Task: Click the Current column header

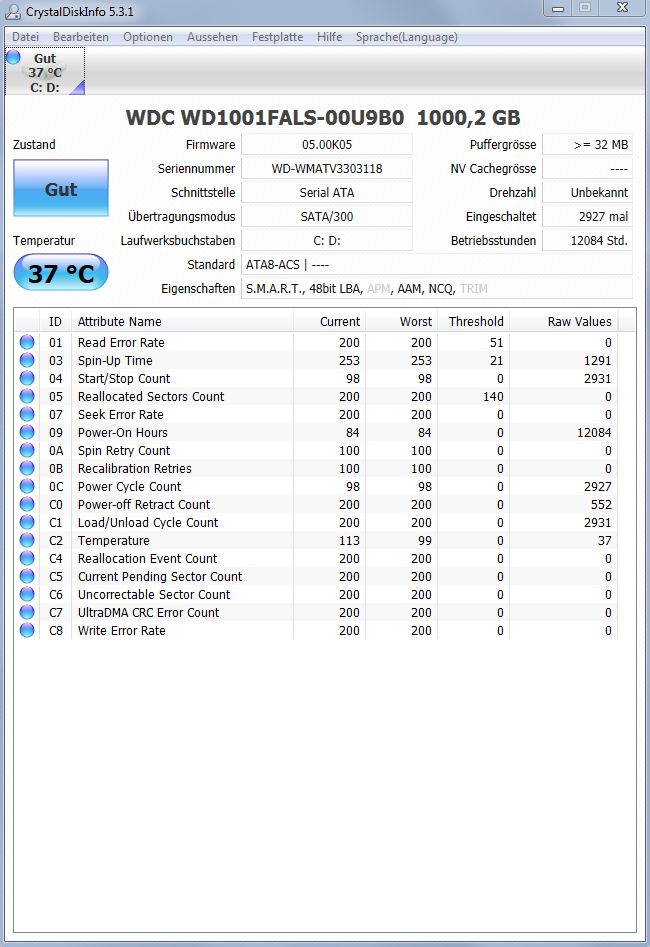Action: click(x=330, y=321)
